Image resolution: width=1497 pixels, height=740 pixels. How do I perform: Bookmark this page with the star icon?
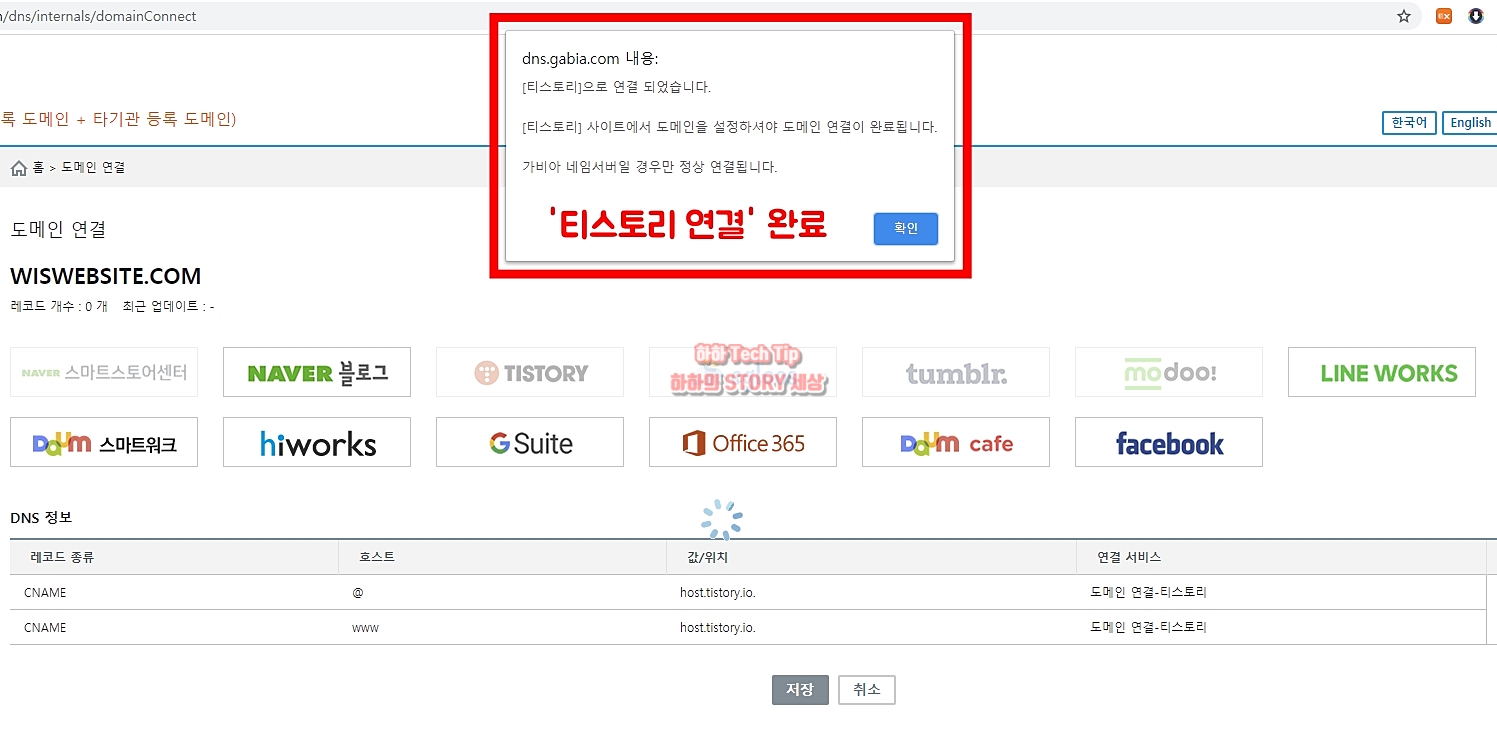1404,16
